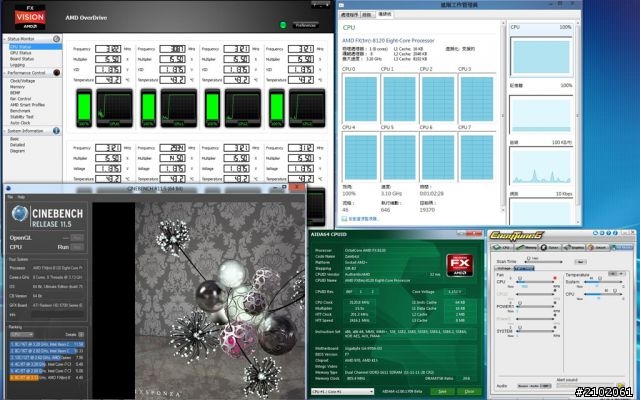Screen dimensions: 640x400
Task: Click the CPU 0 graph in Task Manager
Action: [361, 99]
